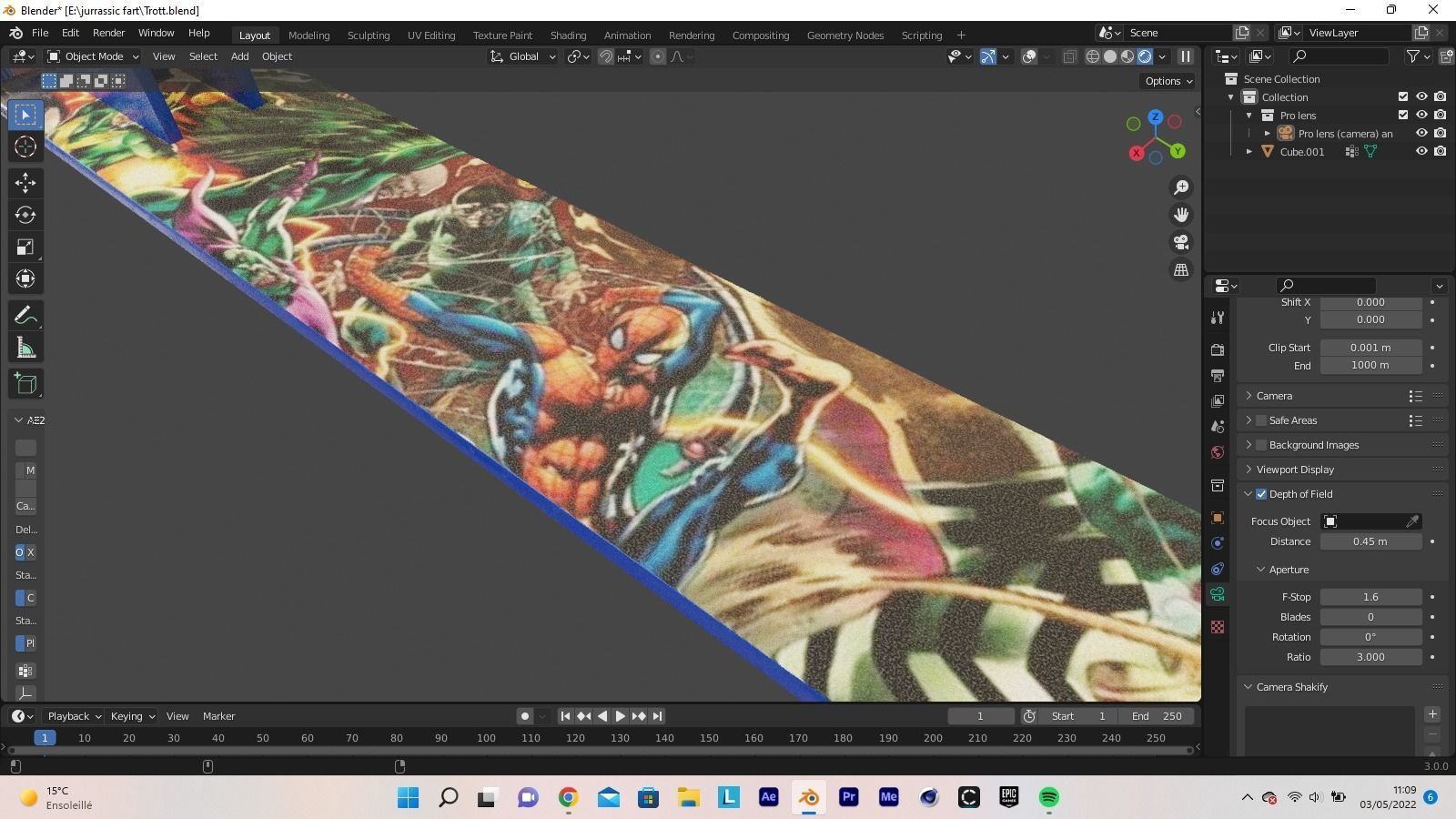Choose the Add Cube tool
This screenshot has height=819, width=1456.
[25, 384]
